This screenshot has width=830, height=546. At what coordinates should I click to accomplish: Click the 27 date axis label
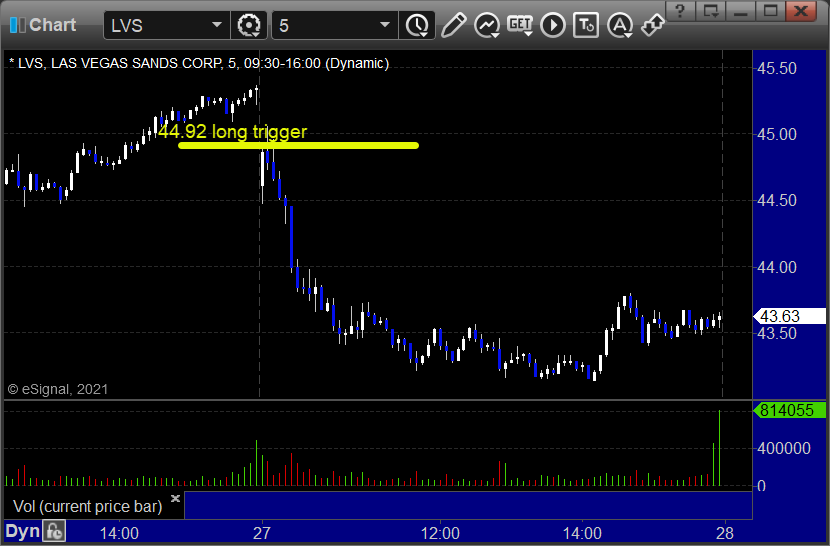[261, 533]
